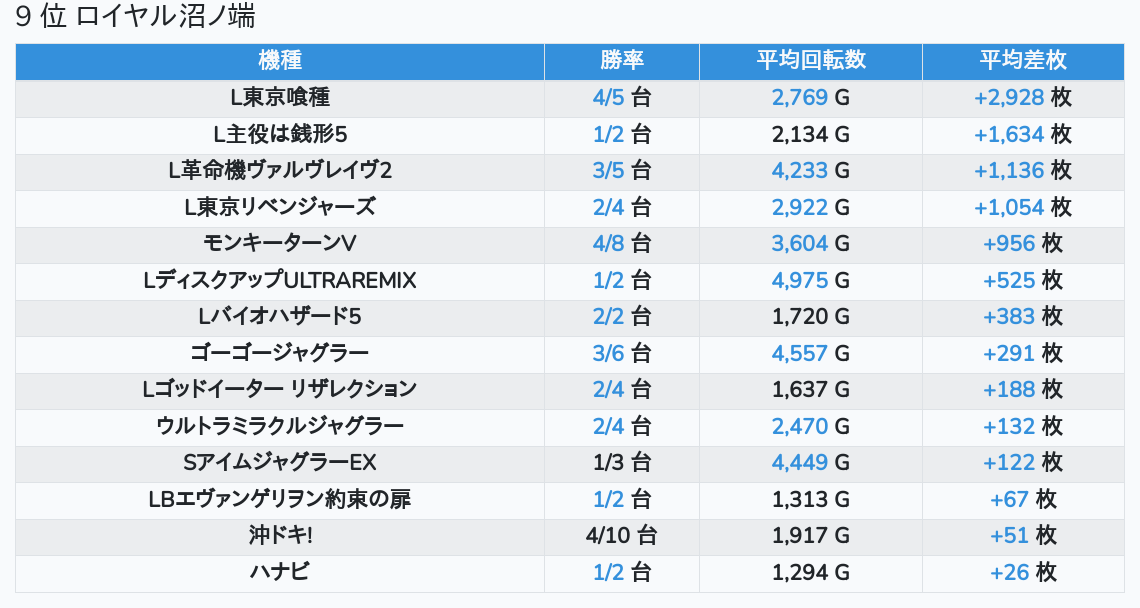Click the 2/2 win rate for Lバイオハザード5
The image size is (1140, 608).
point(608,317)
